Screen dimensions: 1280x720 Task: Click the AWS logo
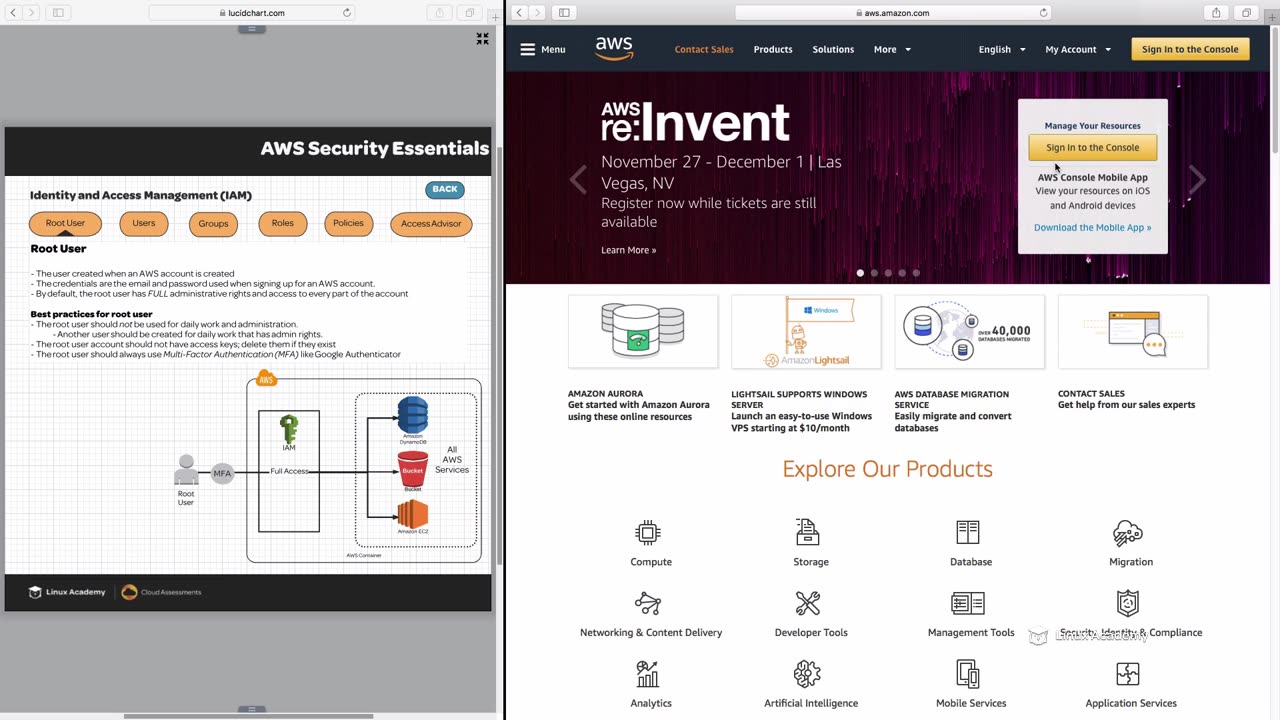tap(614, 49)
